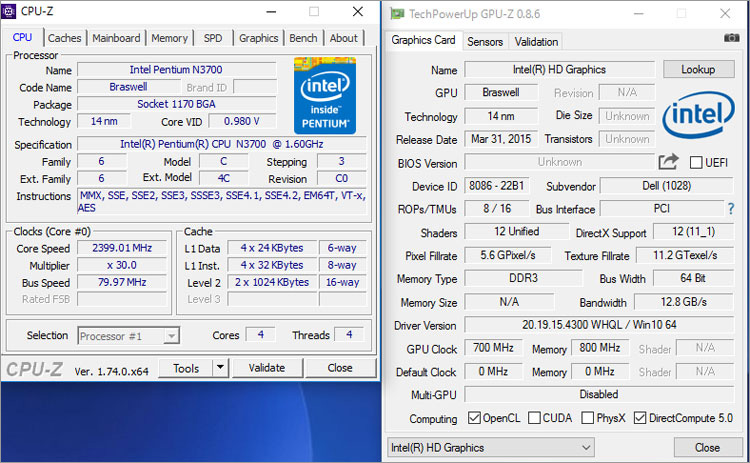
Task: Click the Shaders value 12 Unified
Action: [517, 232]
